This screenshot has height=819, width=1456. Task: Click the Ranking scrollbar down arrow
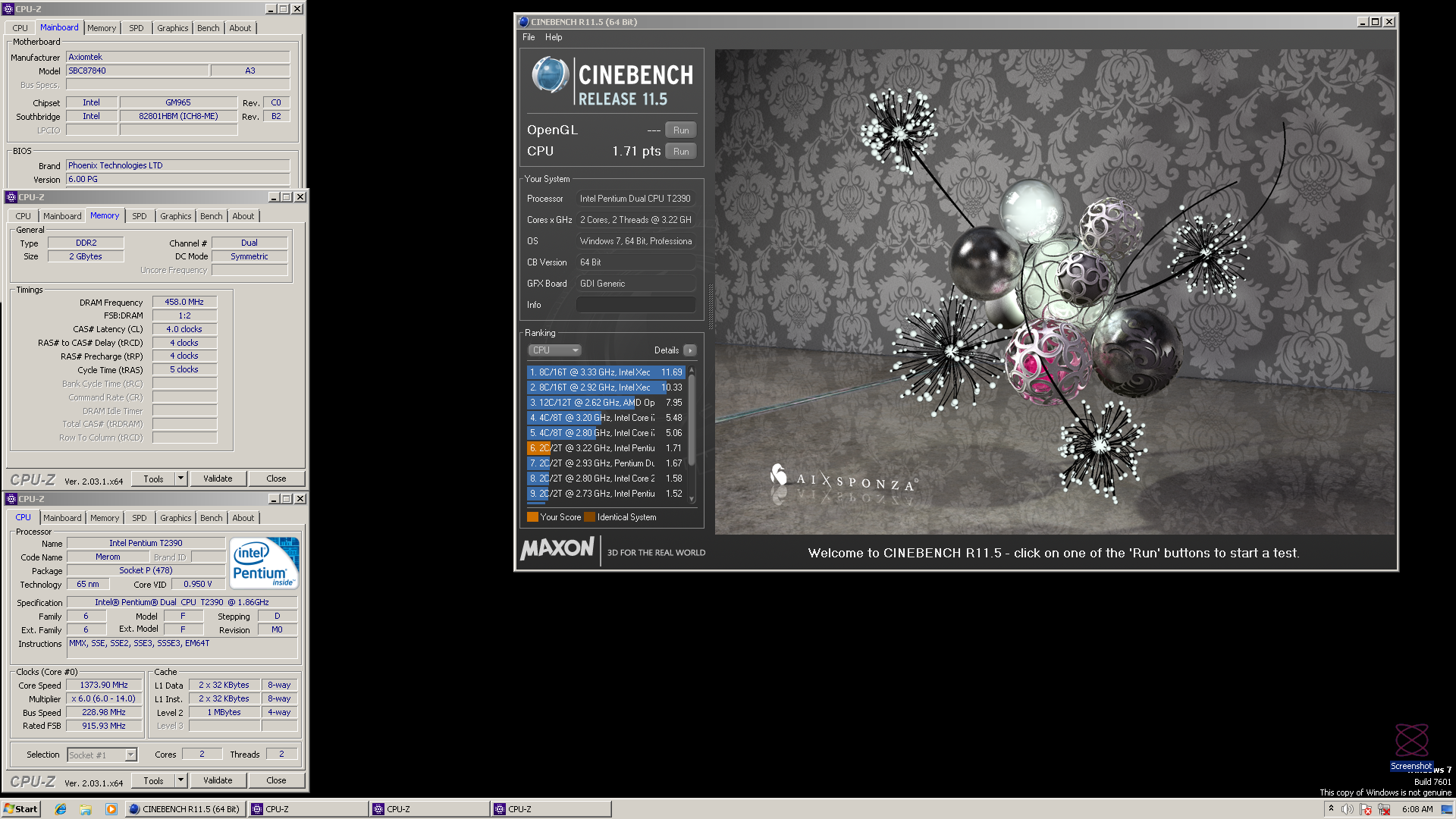click(x=691, y=500)
